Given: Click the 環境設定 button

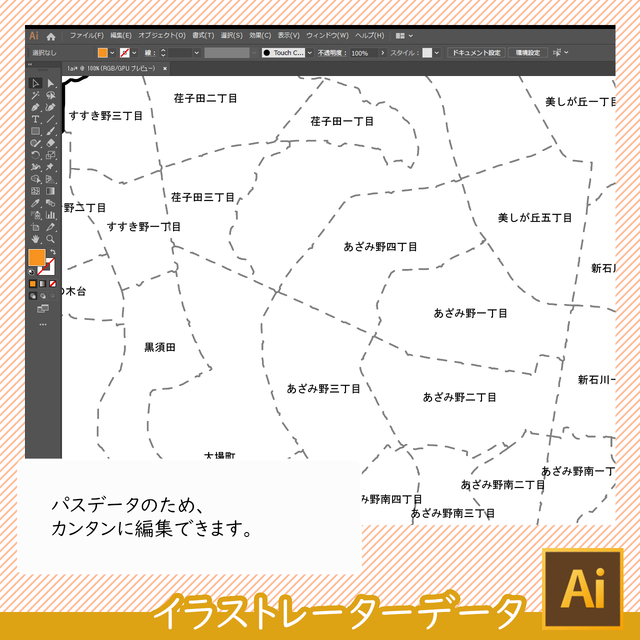Looking at the screenshot, I should [x=528, y=53].
